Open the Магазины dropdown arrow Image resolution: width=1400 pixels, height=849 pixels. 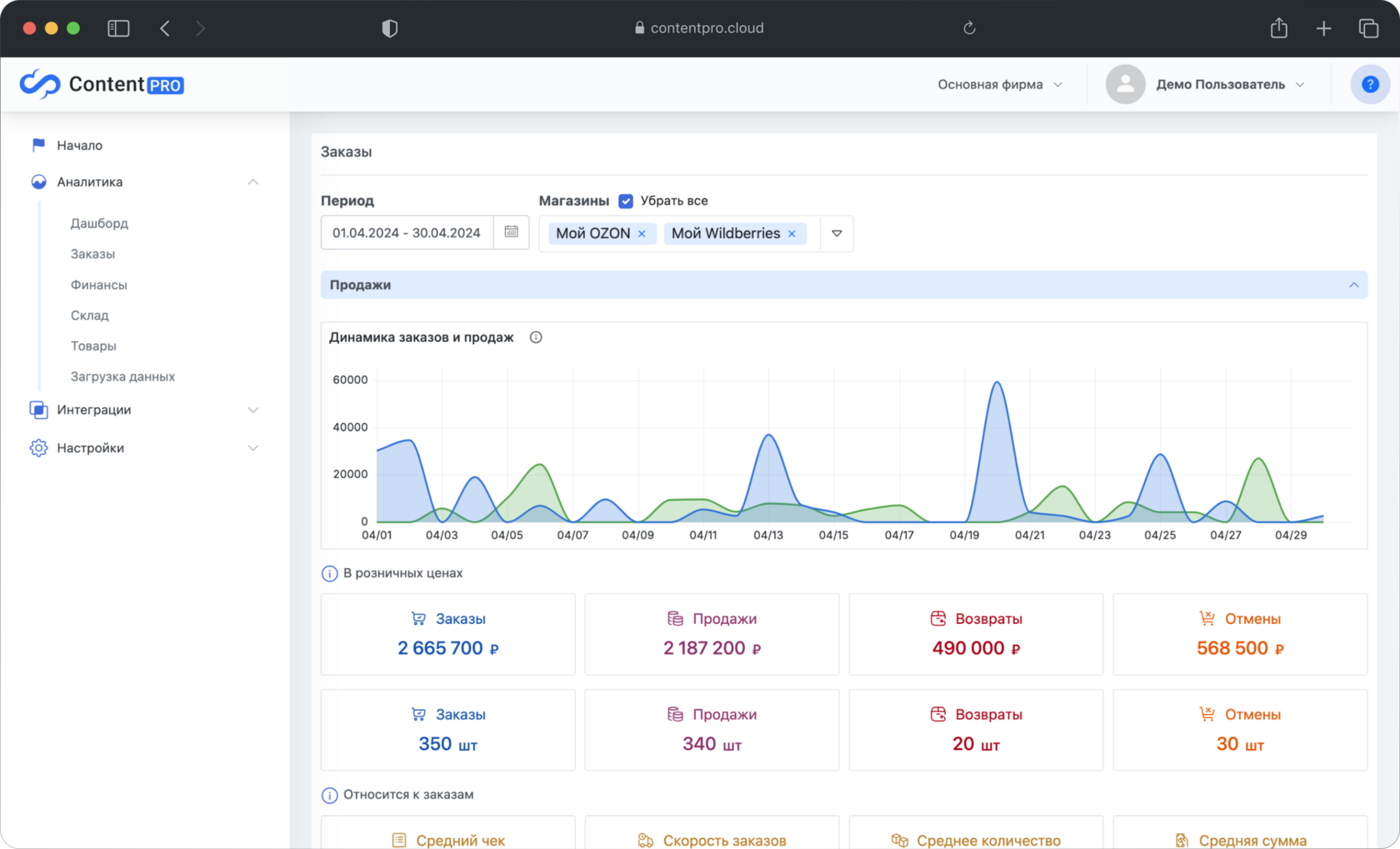coord(837,233)
